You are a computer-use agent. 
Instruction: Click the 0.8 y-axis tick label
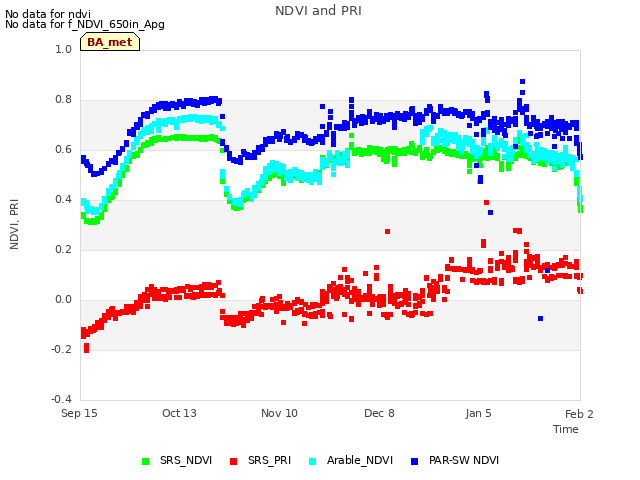point(63,100)
